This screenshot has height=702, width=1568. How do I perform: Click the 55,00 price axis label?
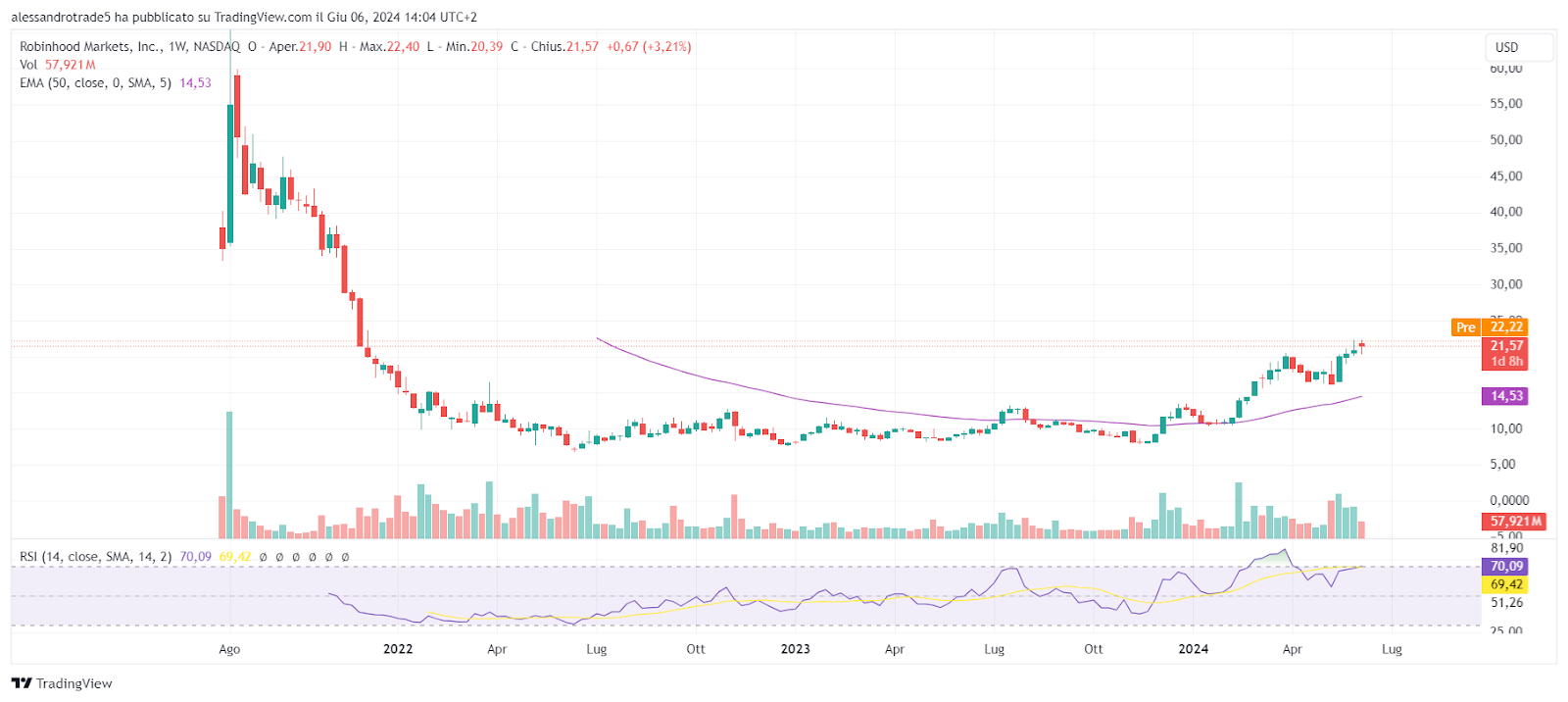tap(1506, 104)
